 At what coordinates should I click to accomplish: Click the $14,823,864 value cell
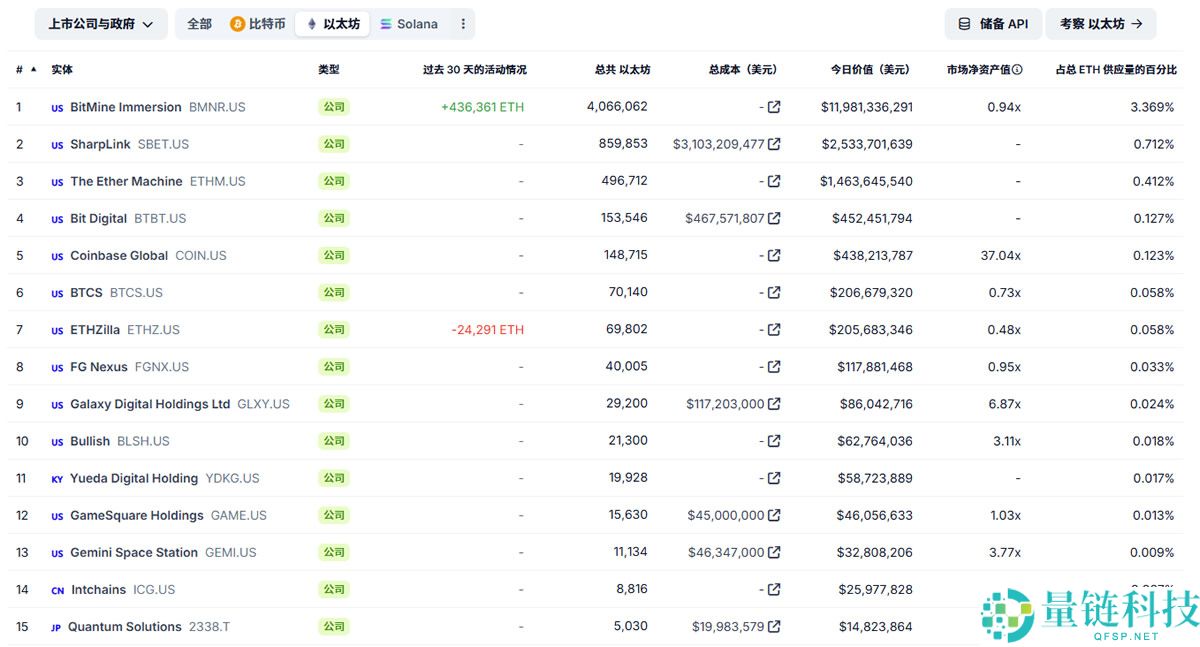876,626
